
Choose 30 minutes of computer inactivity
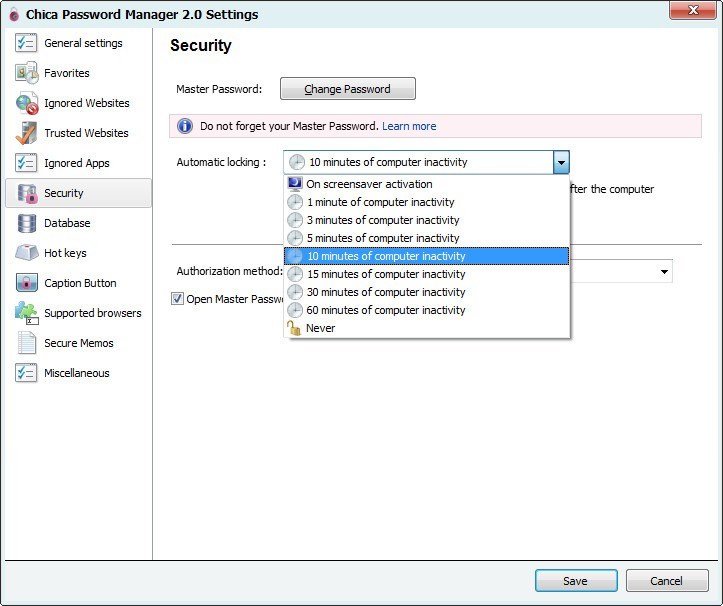click(x=427, y=292)
